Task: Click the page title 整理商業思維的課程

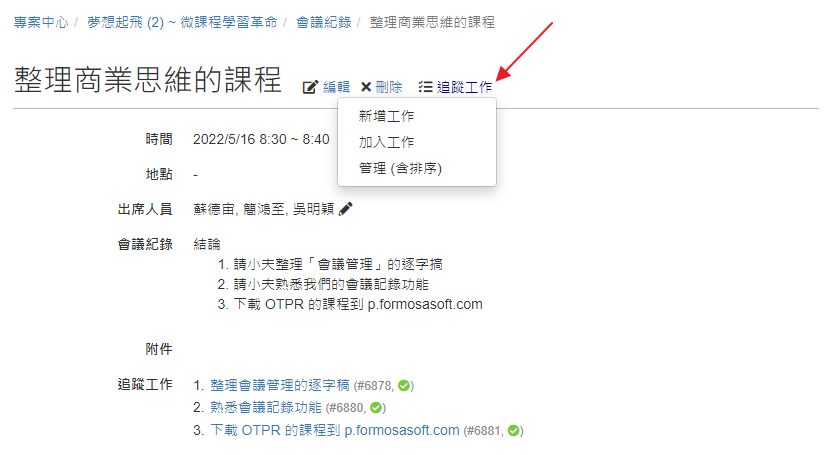Action: pos(148,81)
